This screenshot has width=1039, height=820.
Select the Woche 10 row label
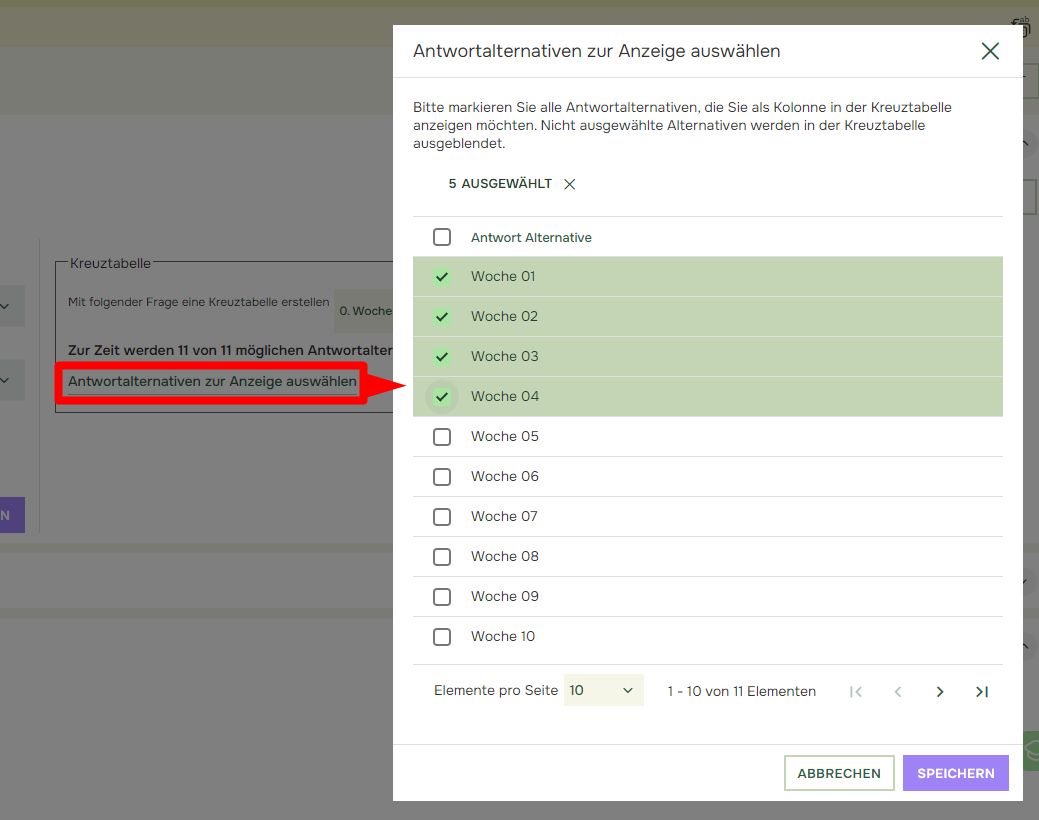[503, 636]
